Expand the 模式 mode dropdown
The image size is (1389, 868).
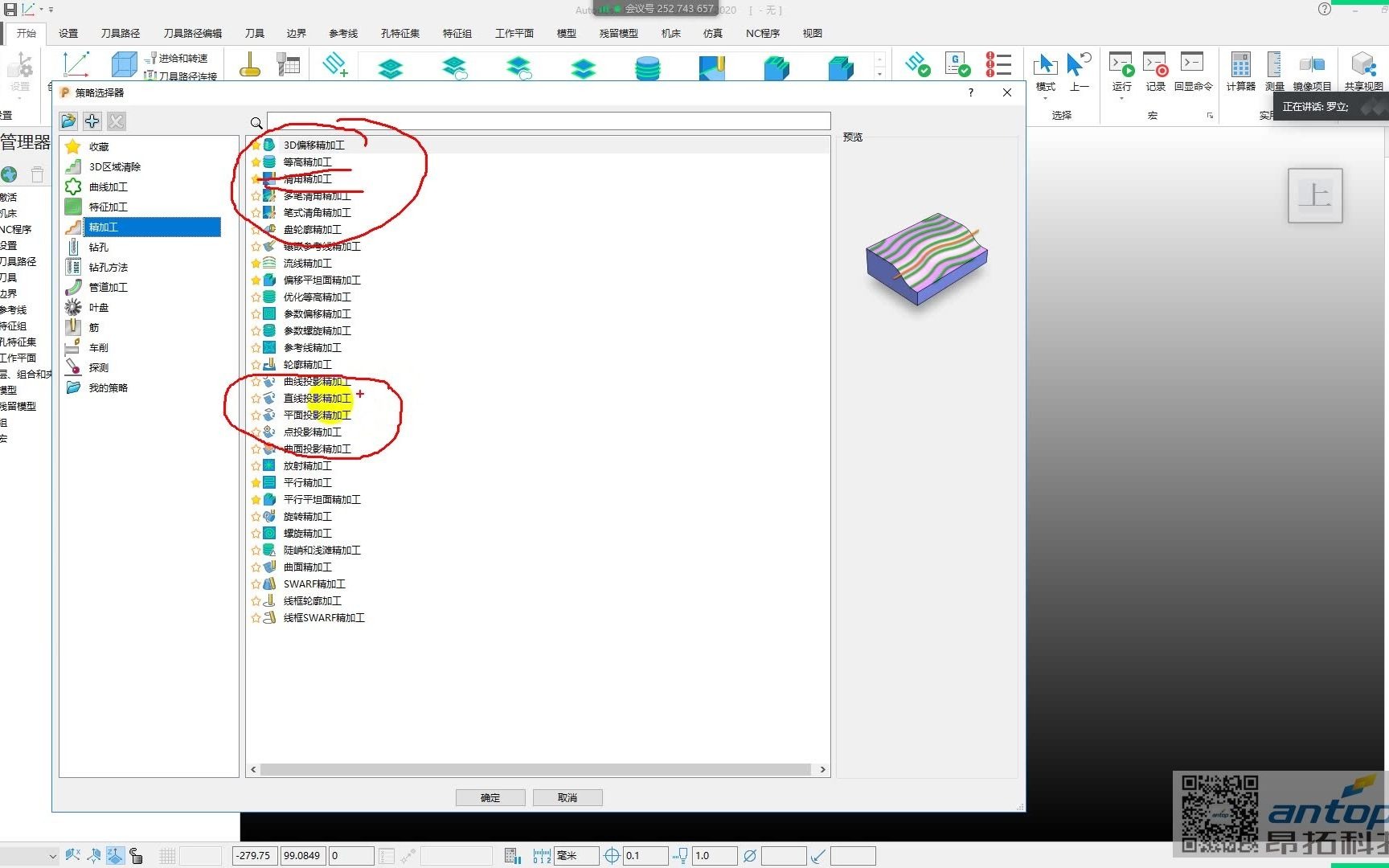1045,98
